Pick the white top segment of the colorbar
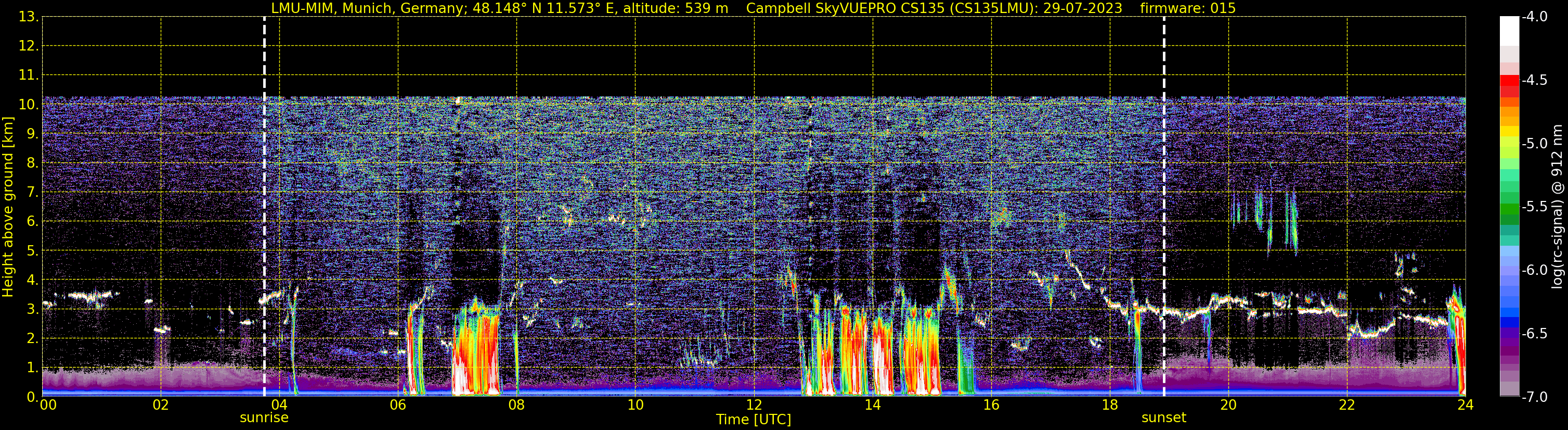This screenshot has width=1568, height=430. click(x=1510, y=31)
